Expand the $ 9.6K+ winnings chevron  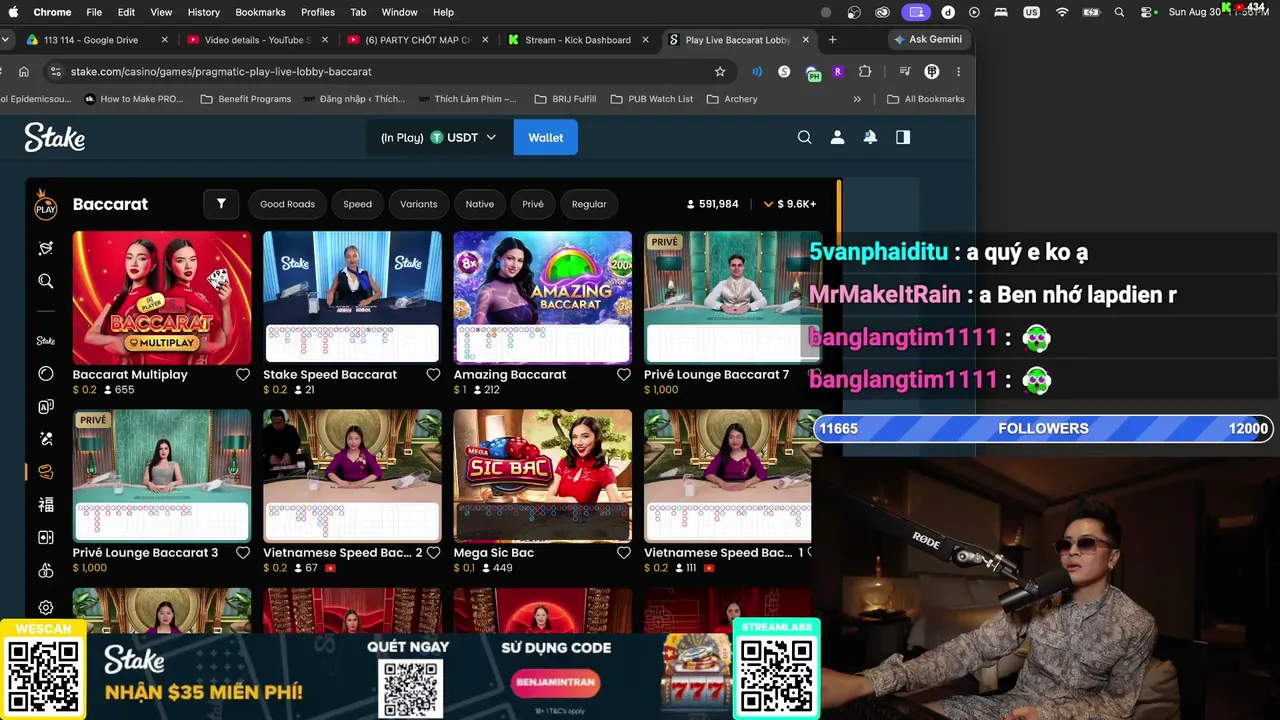click(768, 204)
